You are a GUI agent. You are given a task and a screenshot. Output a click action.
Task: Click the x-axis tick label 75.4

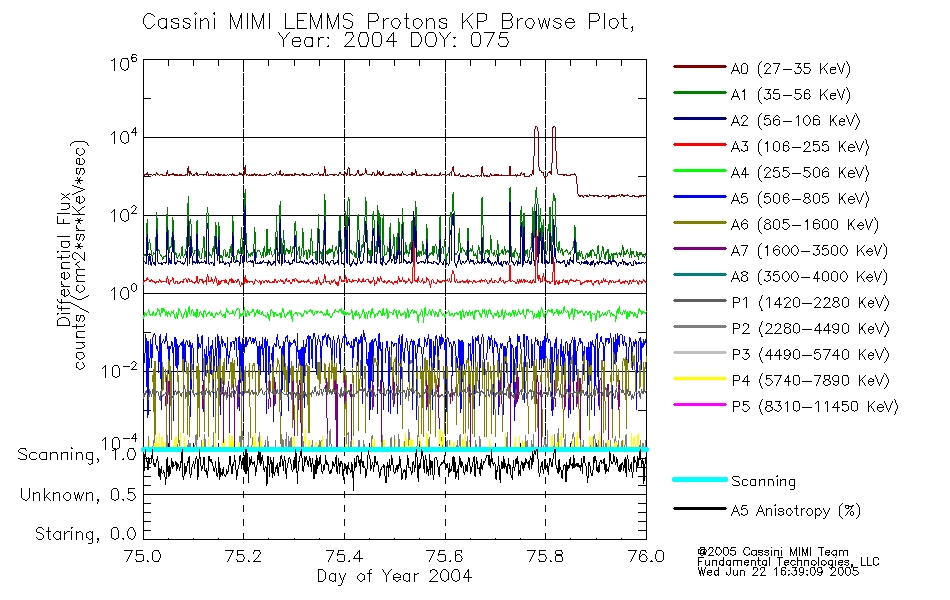pyautogui.click(x=344, y=556)
